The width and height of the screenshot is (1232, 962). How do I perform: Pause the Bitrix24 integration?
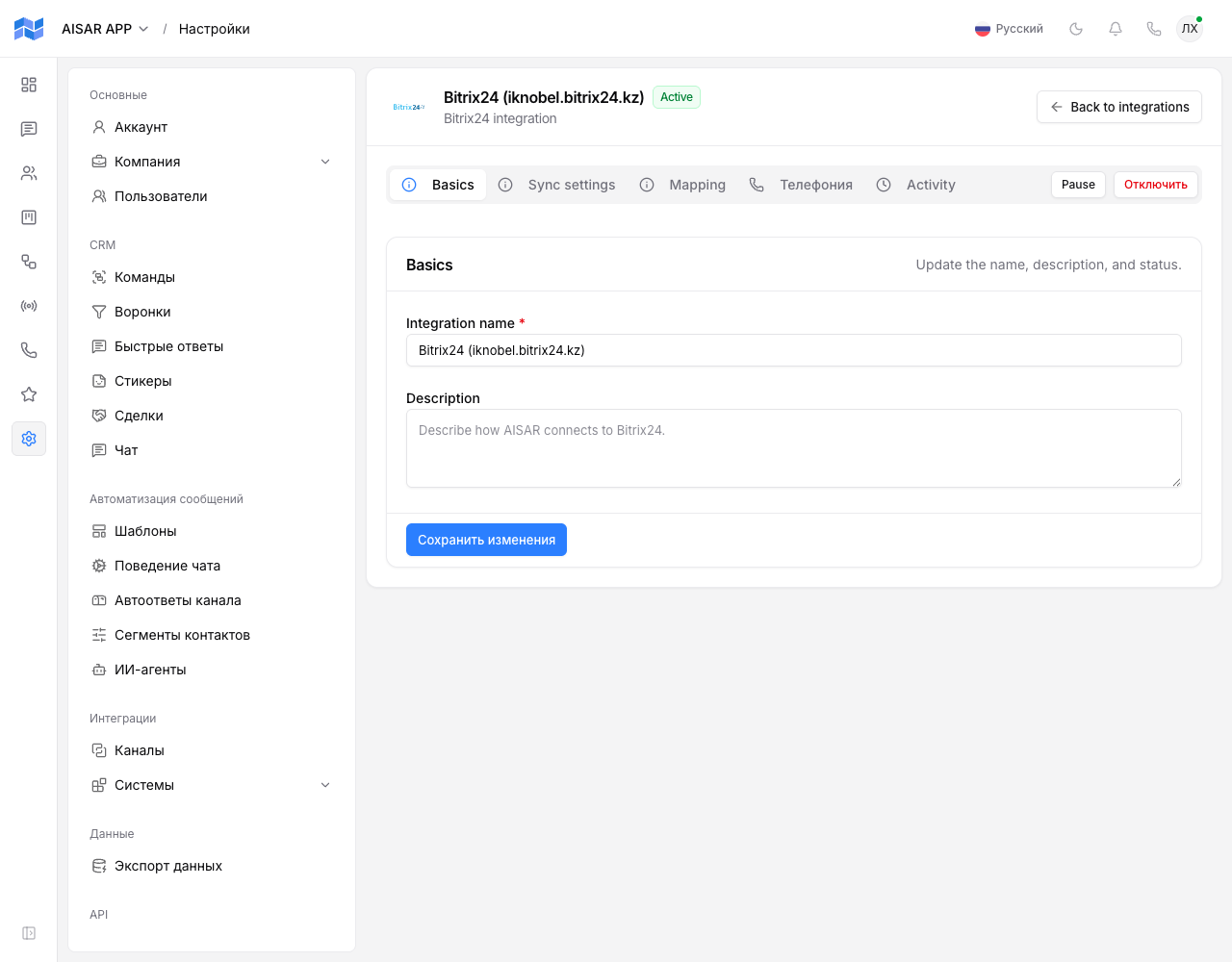coord(1078,185)
